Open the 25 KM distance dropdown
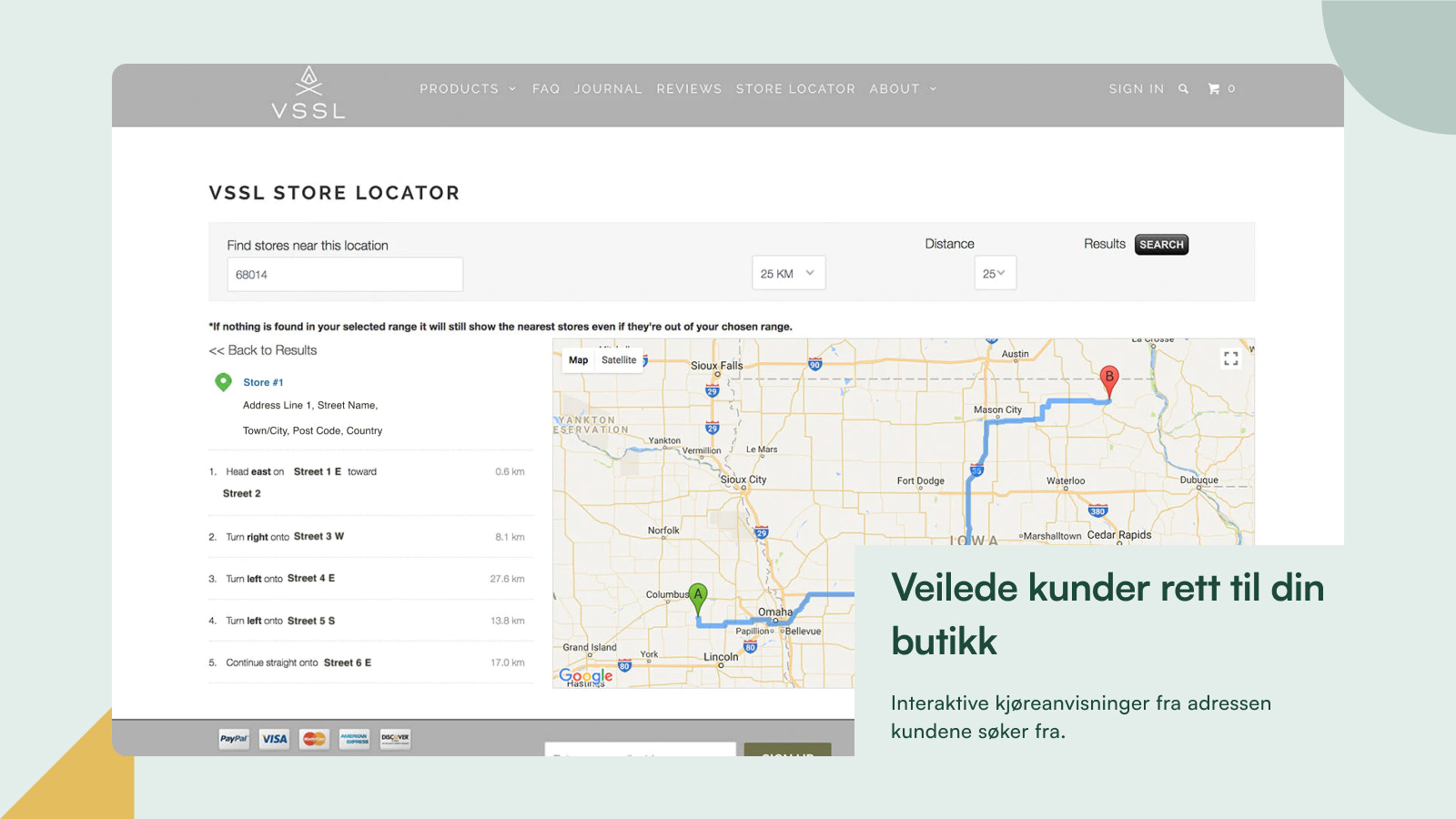Screen dimensions: 1456x819 click(x=788, y=273)
